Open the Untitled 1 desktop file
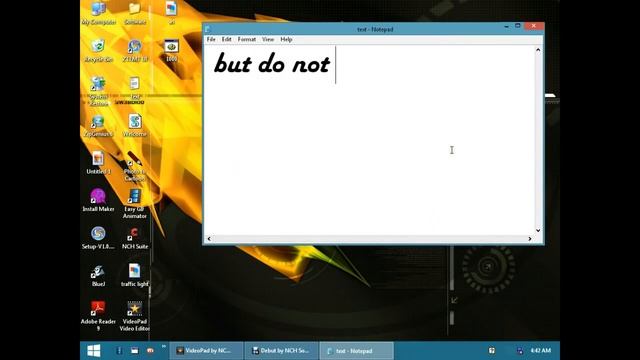This screenshot has height=360, width=640. (98, 162)
